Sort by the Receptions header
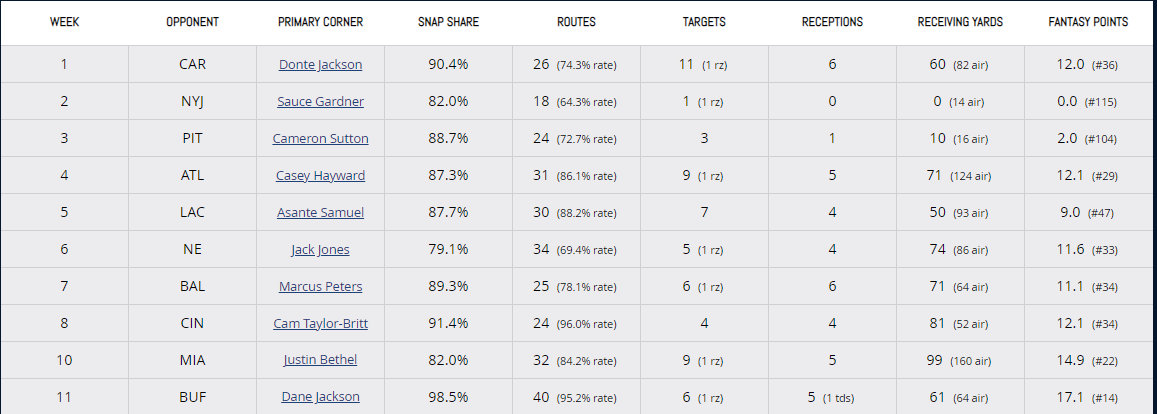The width and height of the screenshot is (1157, 414). [832, 22]
